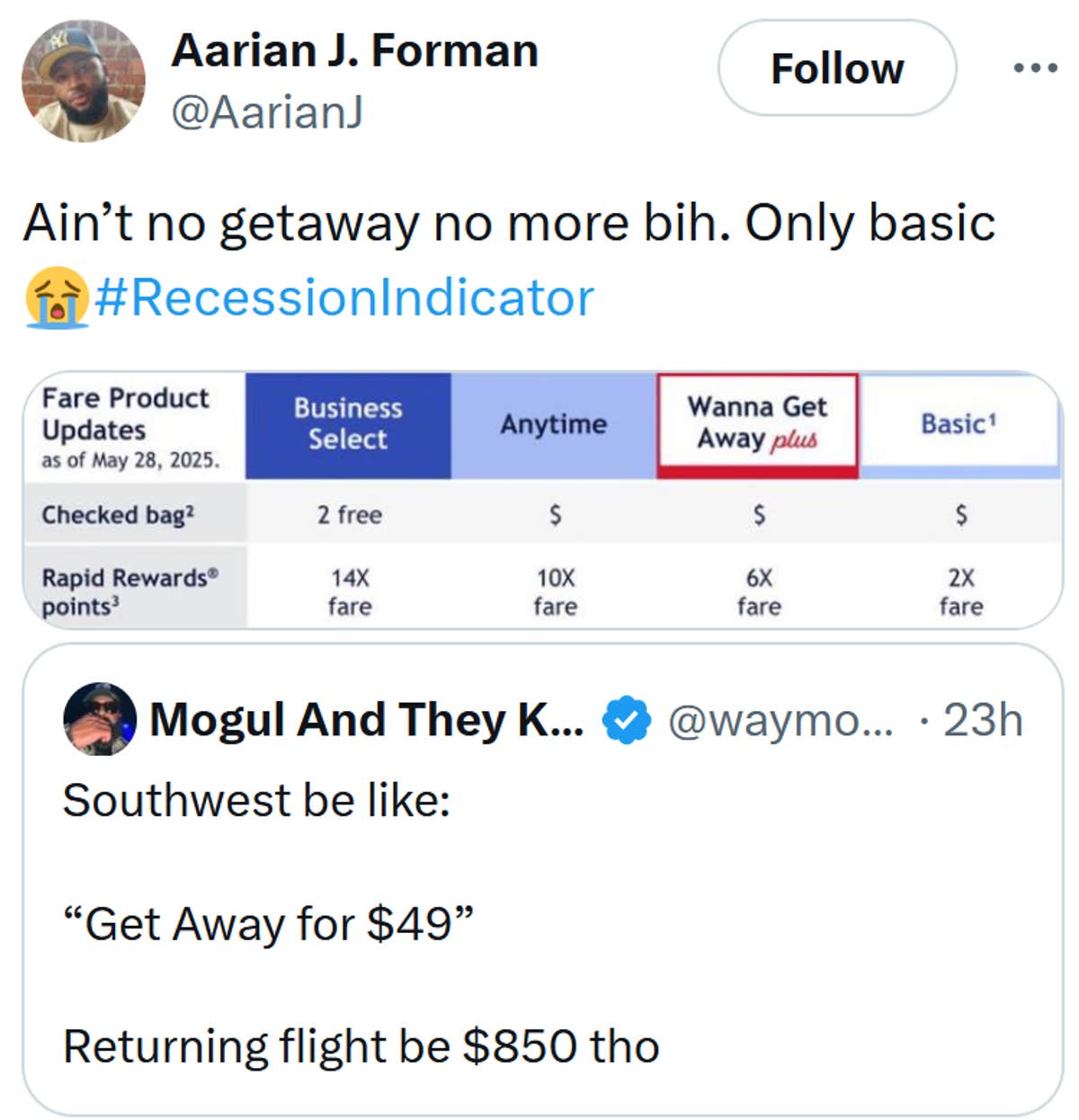Open Aarian J. Forman's display name
Screen dimensions: 1079x1120
(x=354, y=50)
